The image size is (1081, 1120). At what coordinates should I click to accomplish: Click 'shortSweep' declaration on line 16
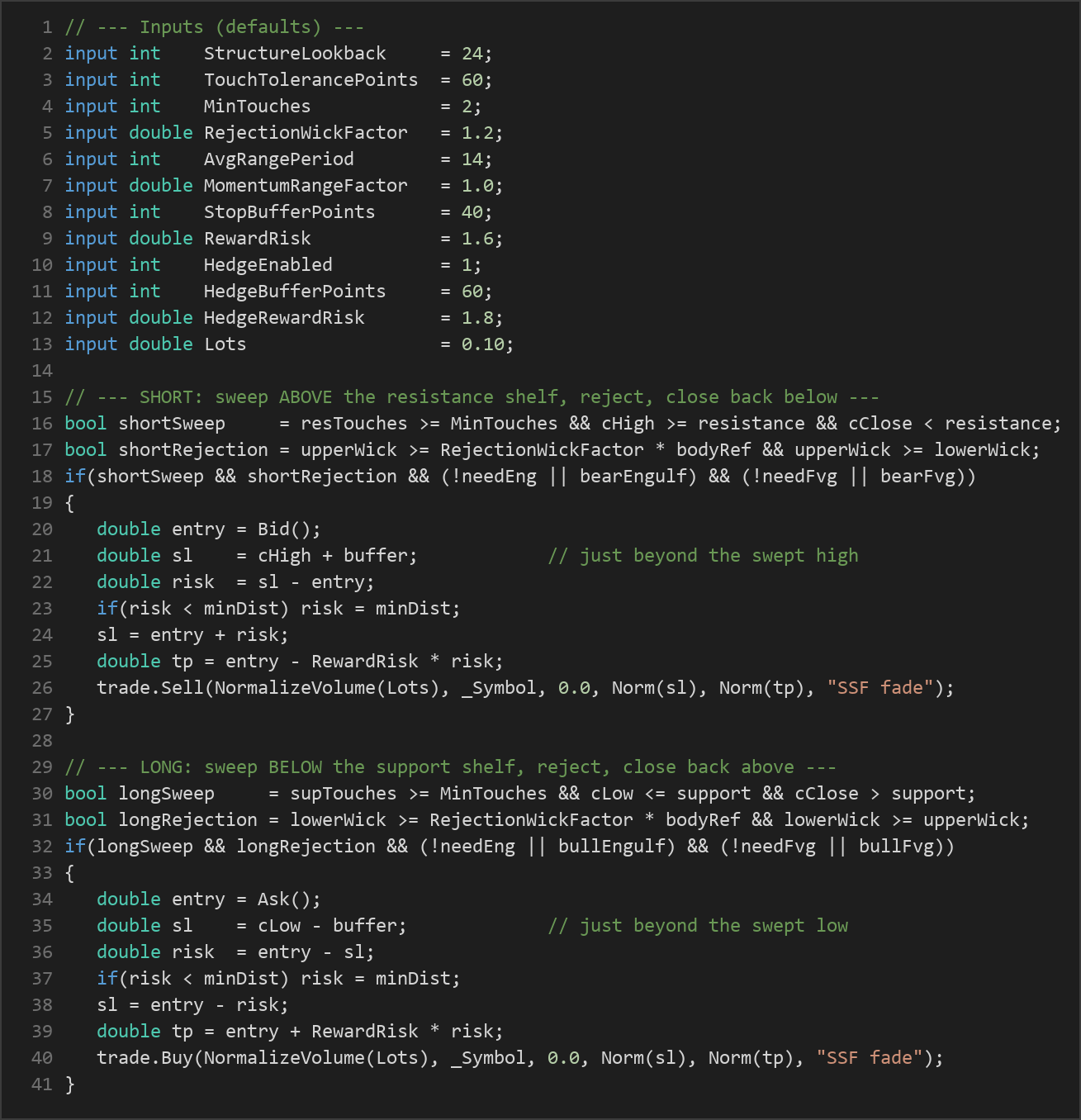pyautogui.click(x=172, y=424)
